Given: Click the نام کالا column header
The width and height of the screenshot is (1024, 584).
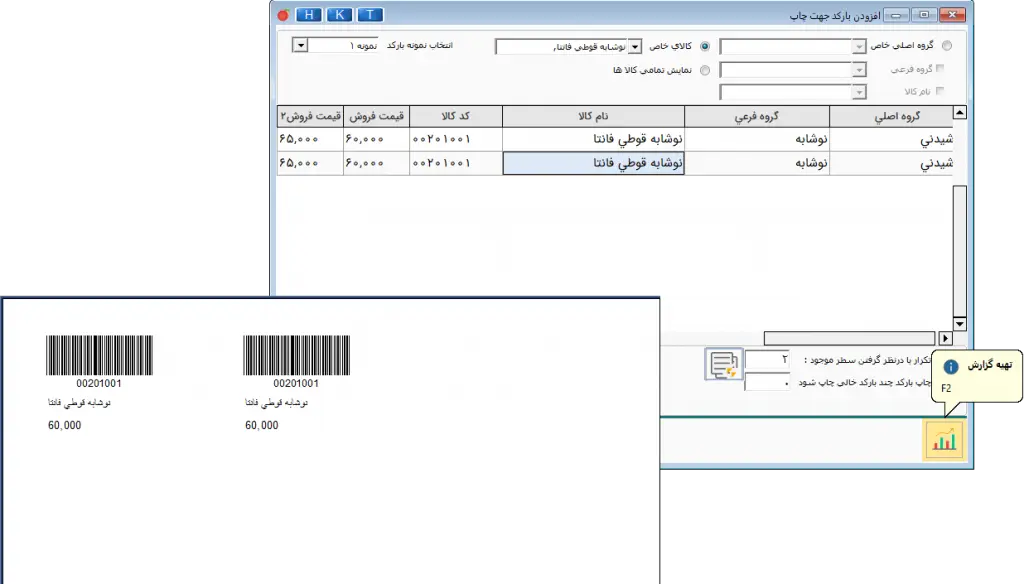Looking at the screenshot, I should (592, 117).
